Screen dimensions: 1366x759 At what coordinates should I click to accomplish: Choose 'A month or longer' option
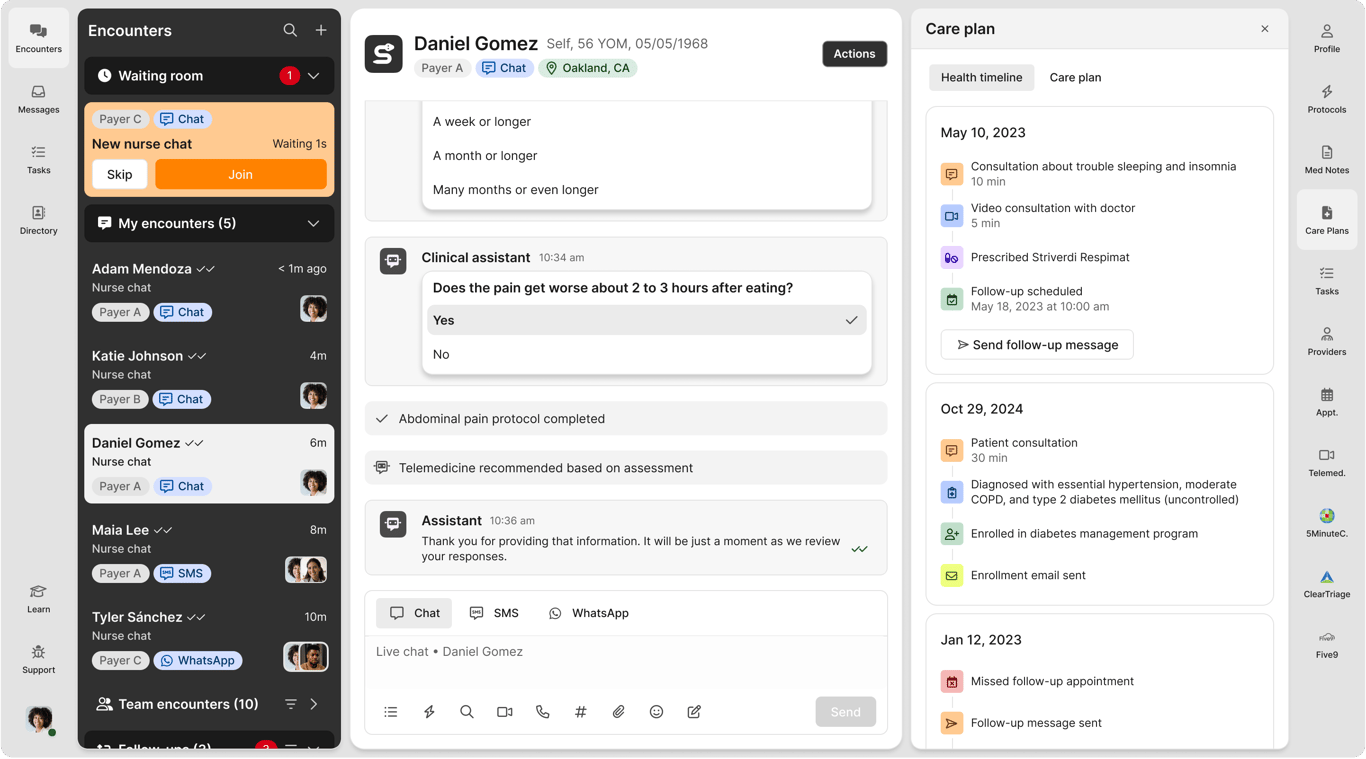click(x=646, y=155)
